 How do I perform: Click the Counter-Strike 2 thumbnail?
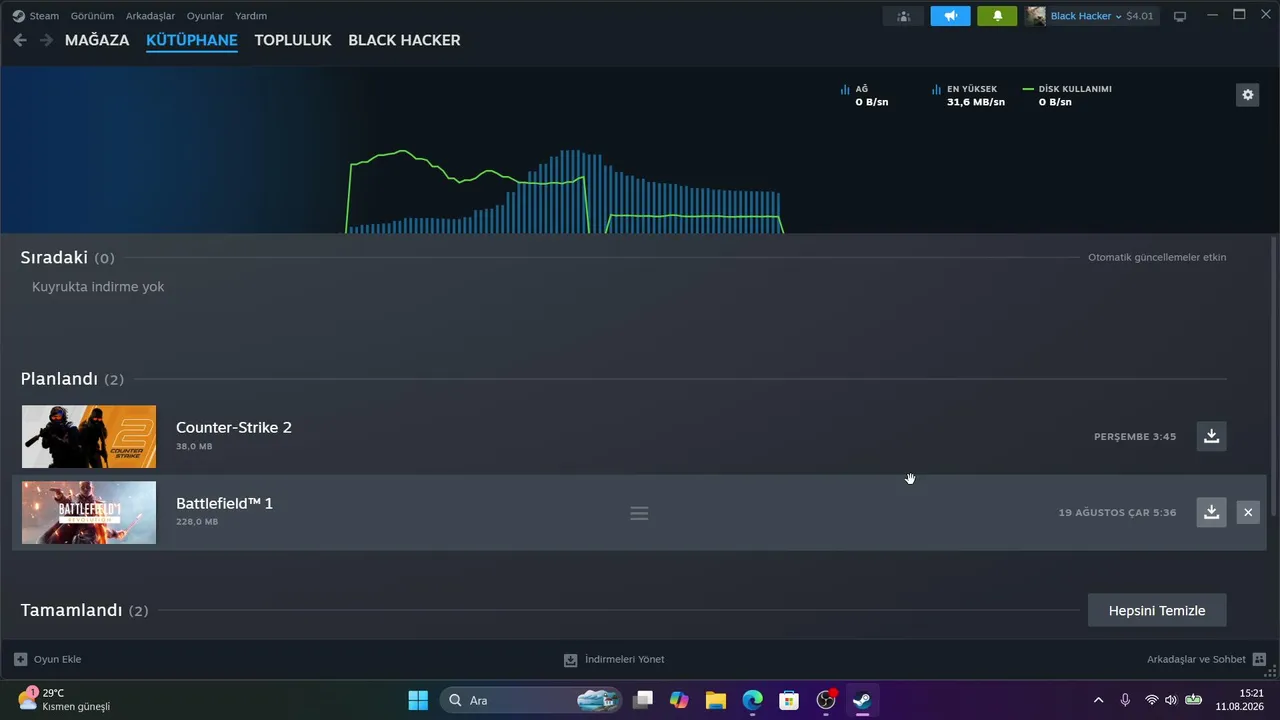coord(89,436)
